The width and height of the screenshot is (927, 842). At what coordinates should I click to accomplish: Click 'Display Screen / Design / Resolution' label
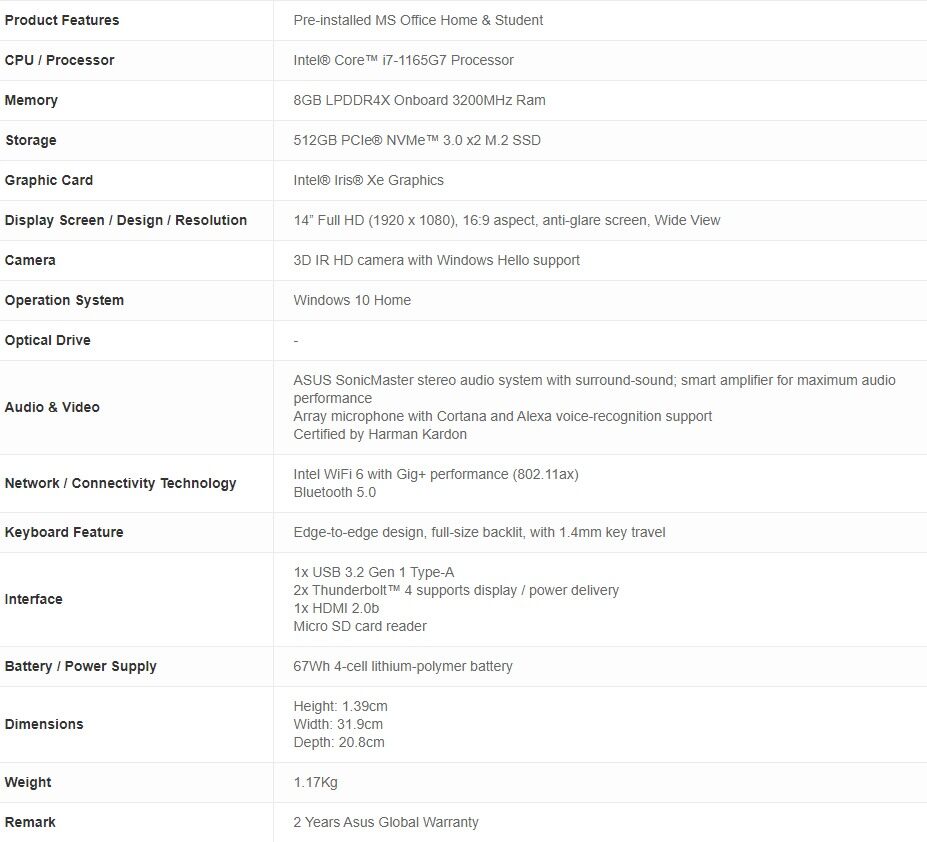pos(126,220)
